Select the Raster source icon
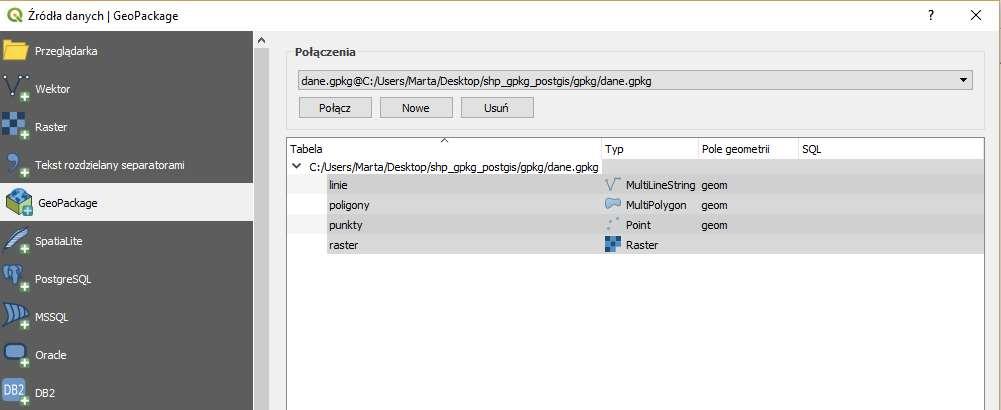 point(16,126)
